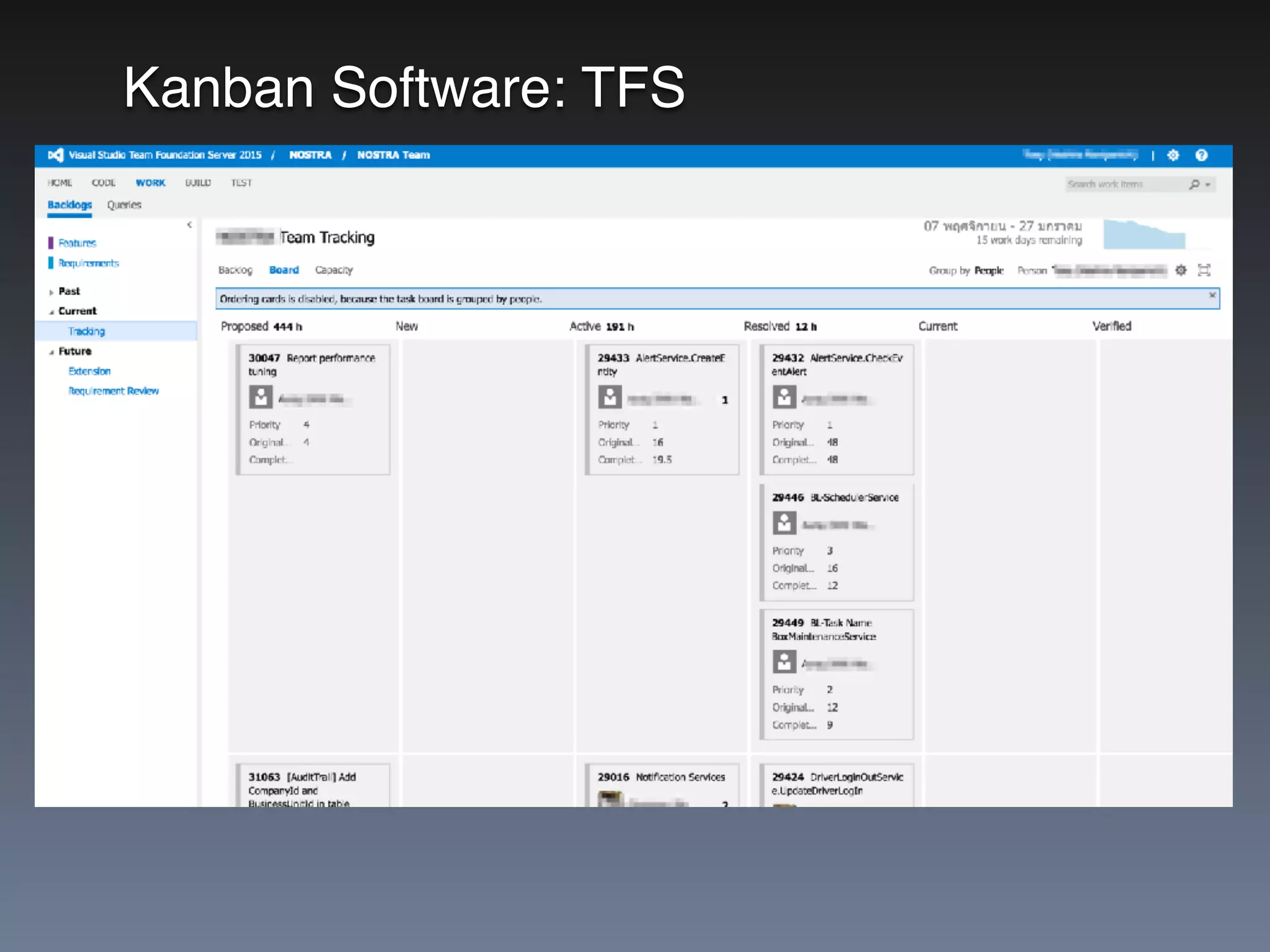
Task: Go to the CODE hub
Action: (104, 183)
